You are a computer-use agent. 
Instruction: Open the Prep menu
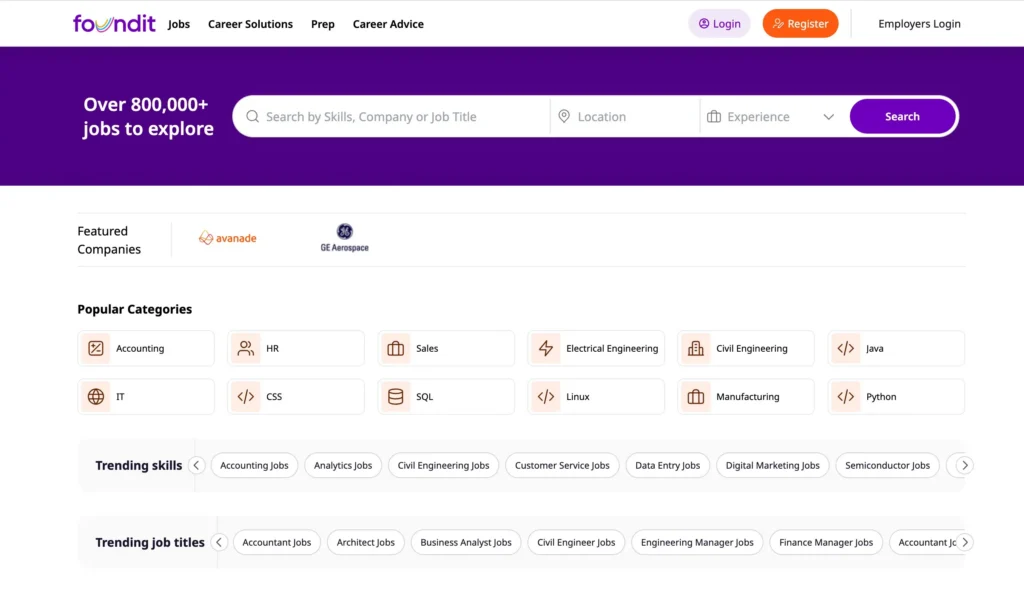[x=323, y=24]
